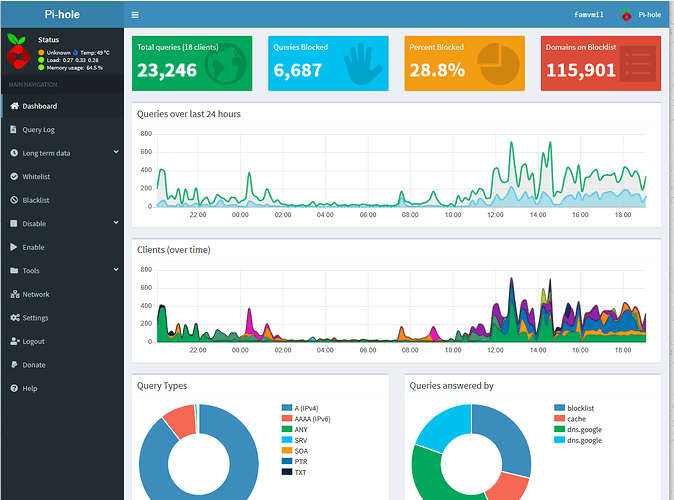Click the 'Load: 0.27 0.33 0.28' status text

(73, 60)
